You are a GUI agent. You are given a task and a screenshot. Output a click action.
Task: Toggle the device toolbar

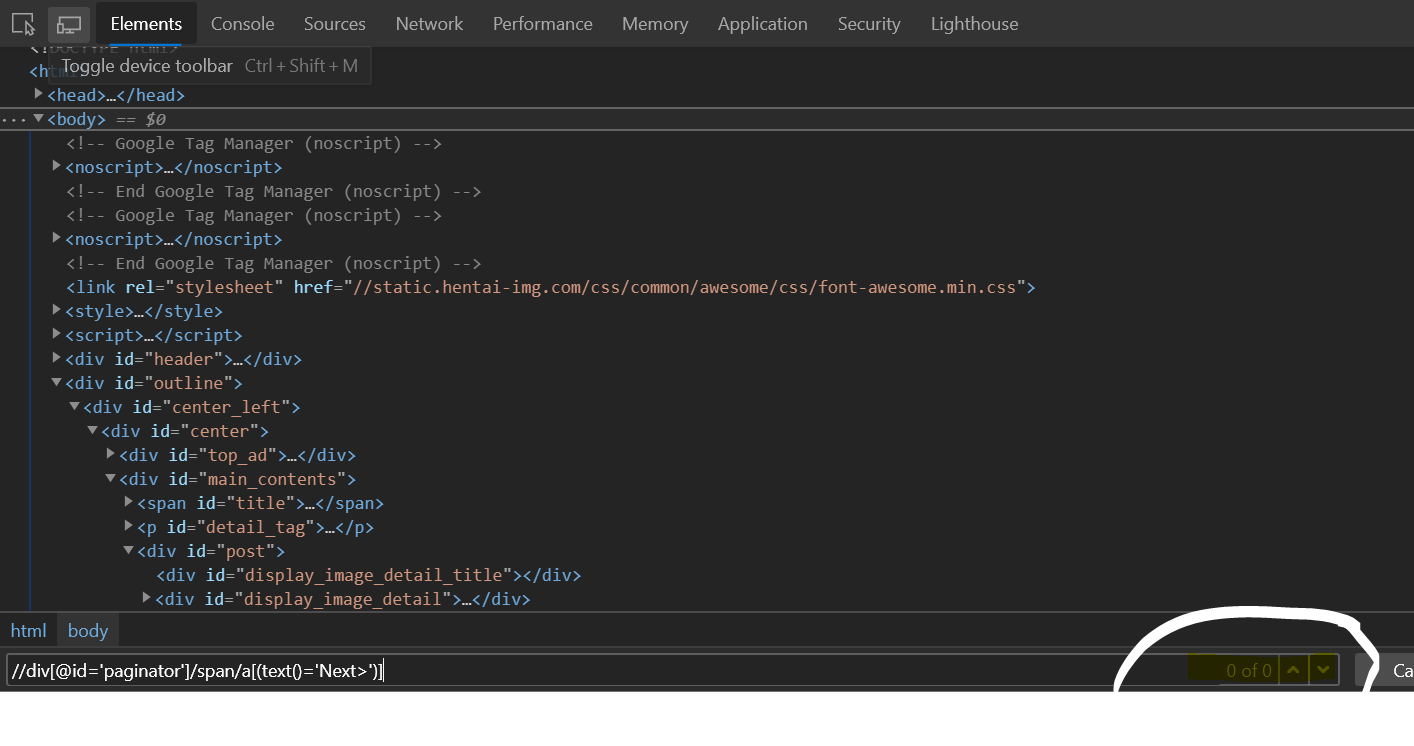pos(68,23)
